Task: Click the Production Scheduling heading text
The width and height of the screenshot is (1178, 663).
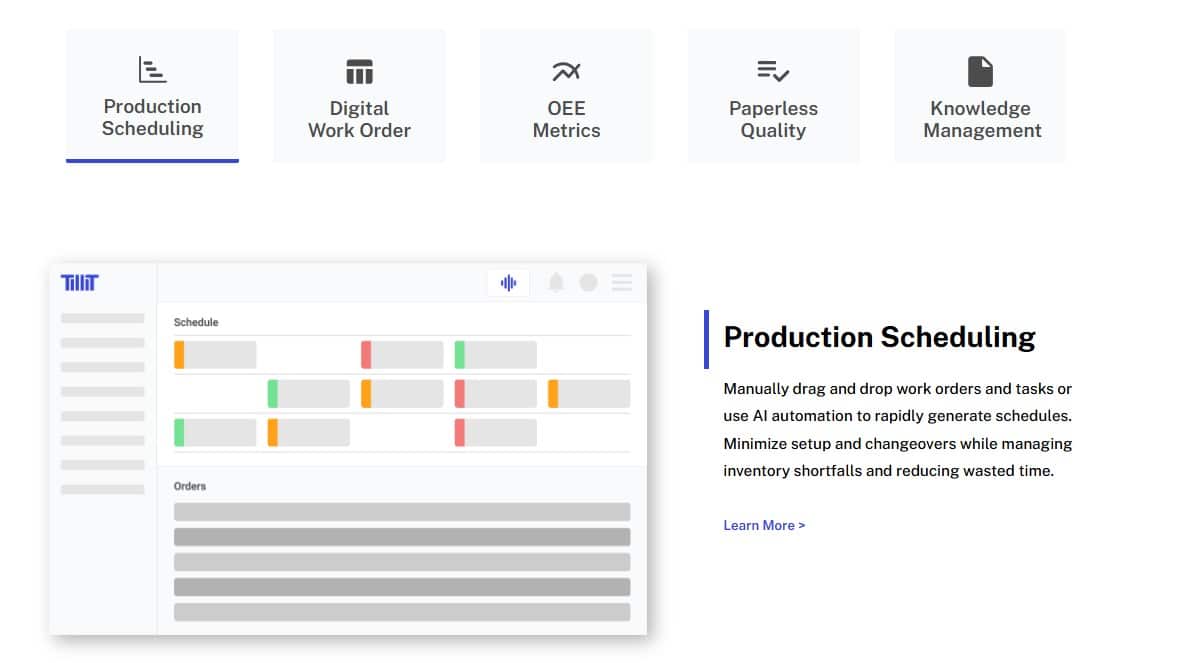Action: pos(879,337)
